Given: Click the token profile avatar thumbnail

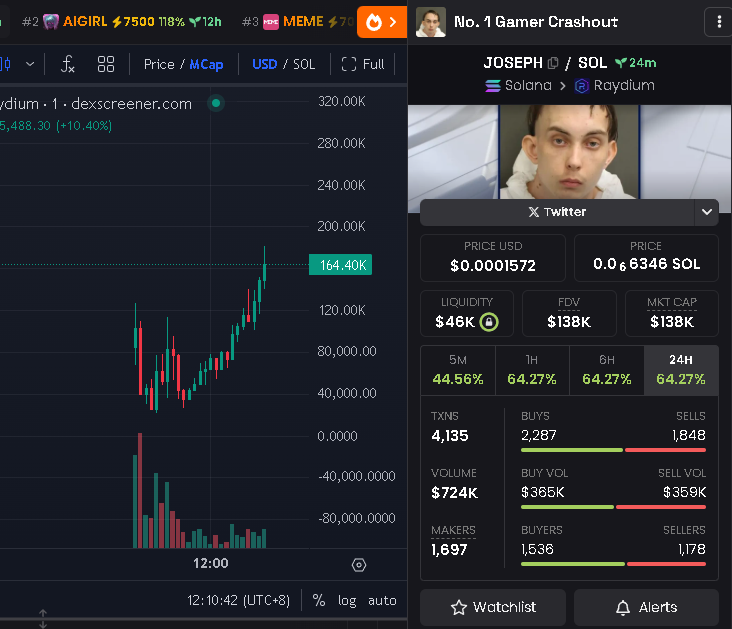Looking at the screenshot, I should pyautogui.click(x=430, y=22).
